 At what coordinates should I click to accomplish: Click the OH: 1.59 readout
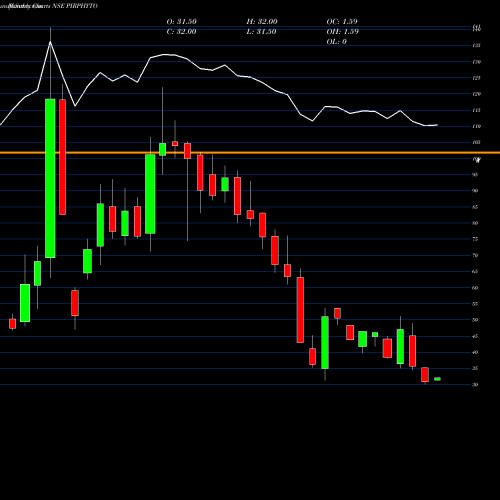pos(343,32)
